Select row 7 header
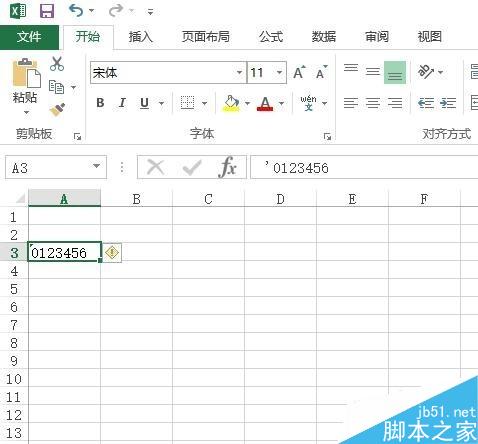478x444 pixels. (14, 325)
